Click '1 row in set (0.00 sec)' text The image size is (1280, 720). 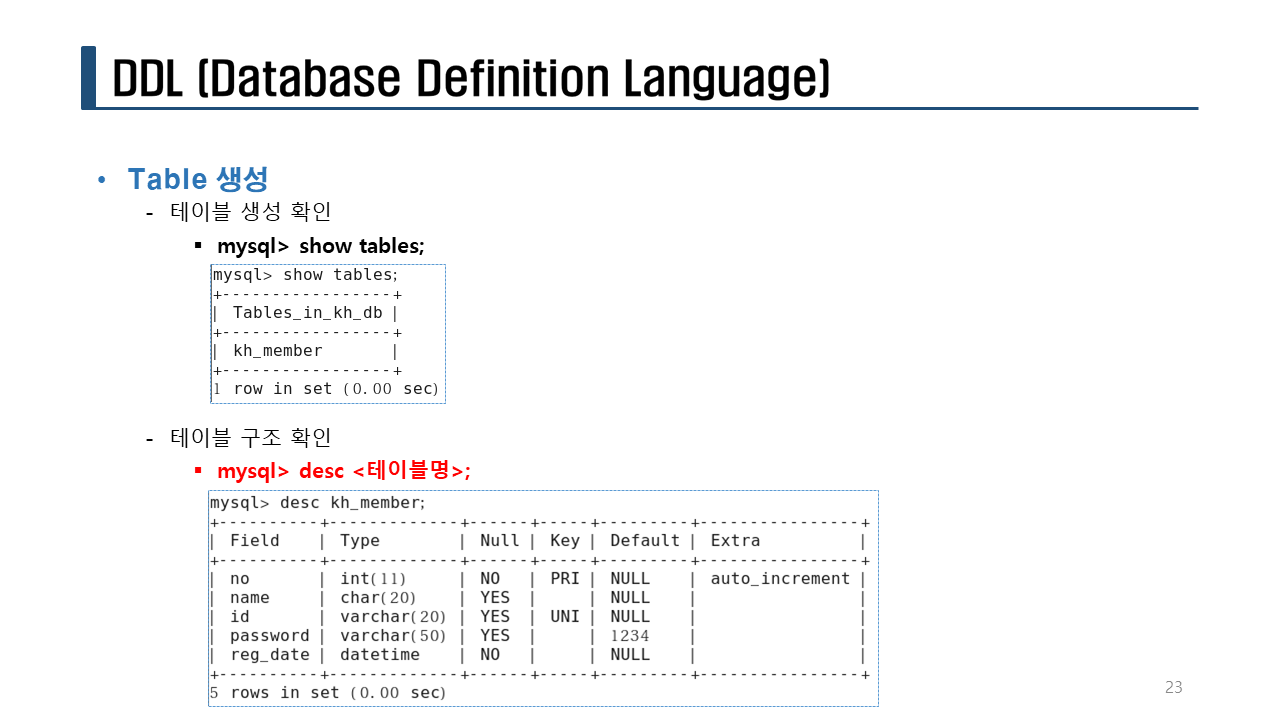326,389
